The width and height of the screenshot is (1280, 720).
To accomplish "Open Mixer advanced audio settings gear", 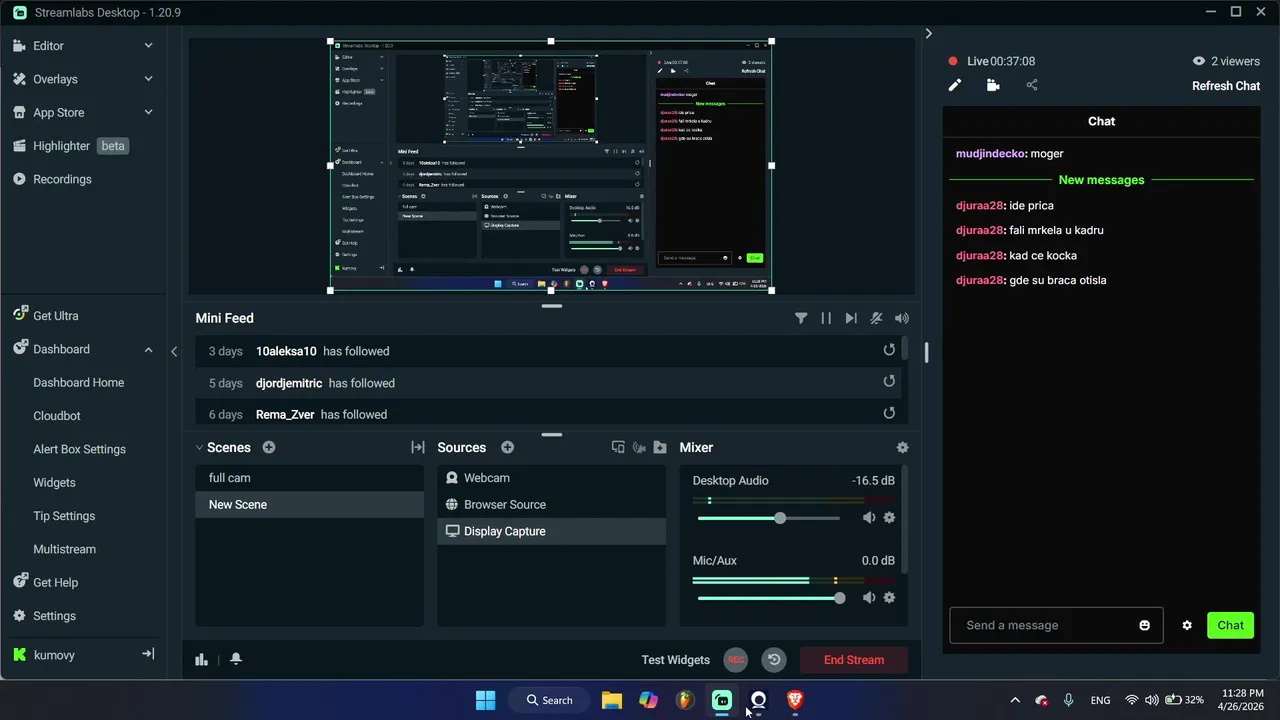I will (x=902, y=447).
